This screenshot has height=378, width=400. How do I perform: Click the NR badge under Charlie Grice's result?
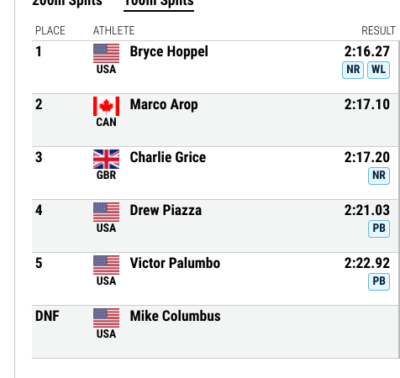pyautogui.click(x=379, y=175)
